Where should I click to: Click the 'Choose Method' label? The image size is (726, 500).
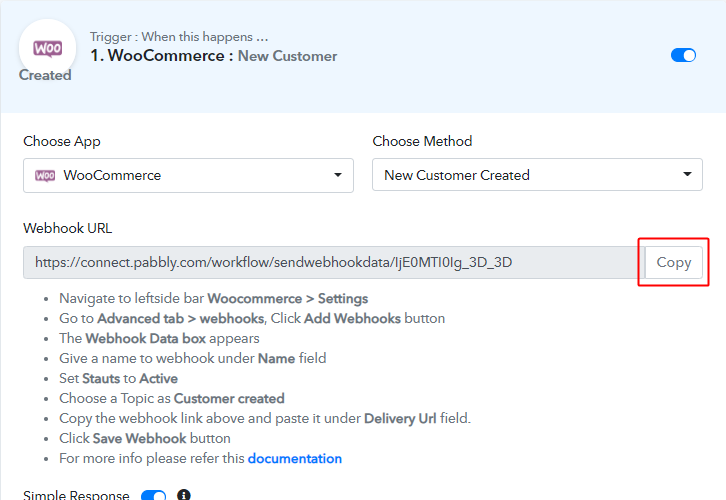pos(422,141)
